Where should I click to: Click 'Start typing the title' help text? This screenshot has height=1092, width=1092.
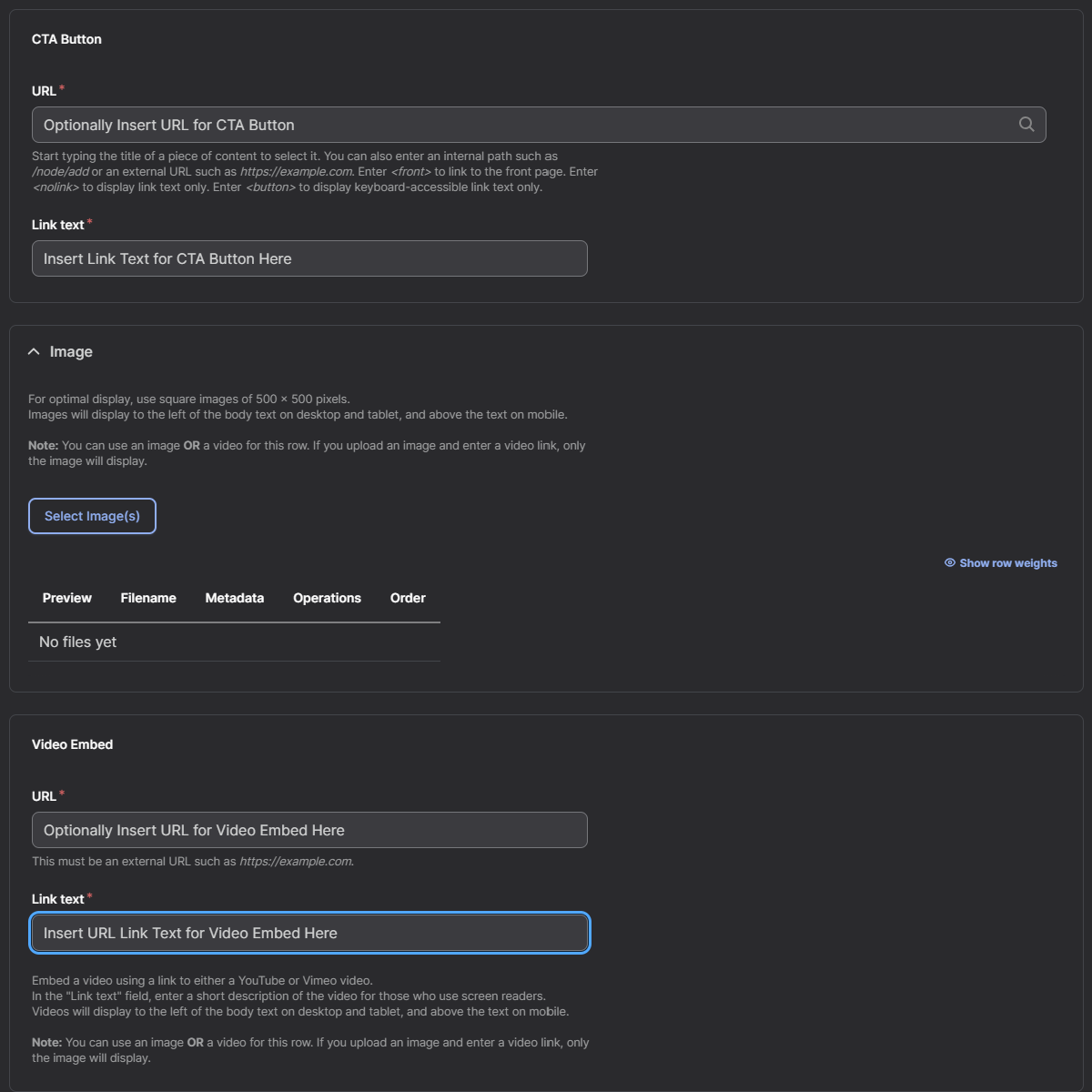click(315, 171)
